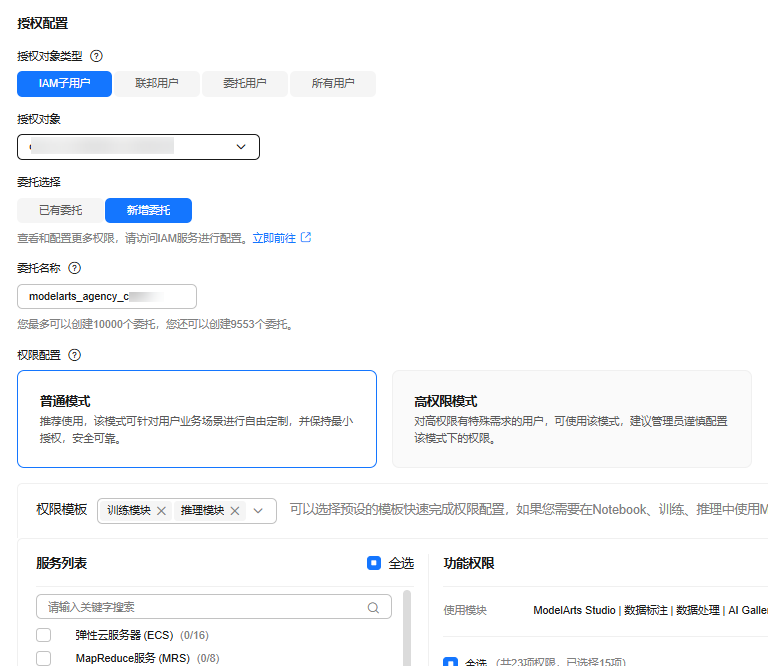Open the 立即前往 link

[274, 238]
